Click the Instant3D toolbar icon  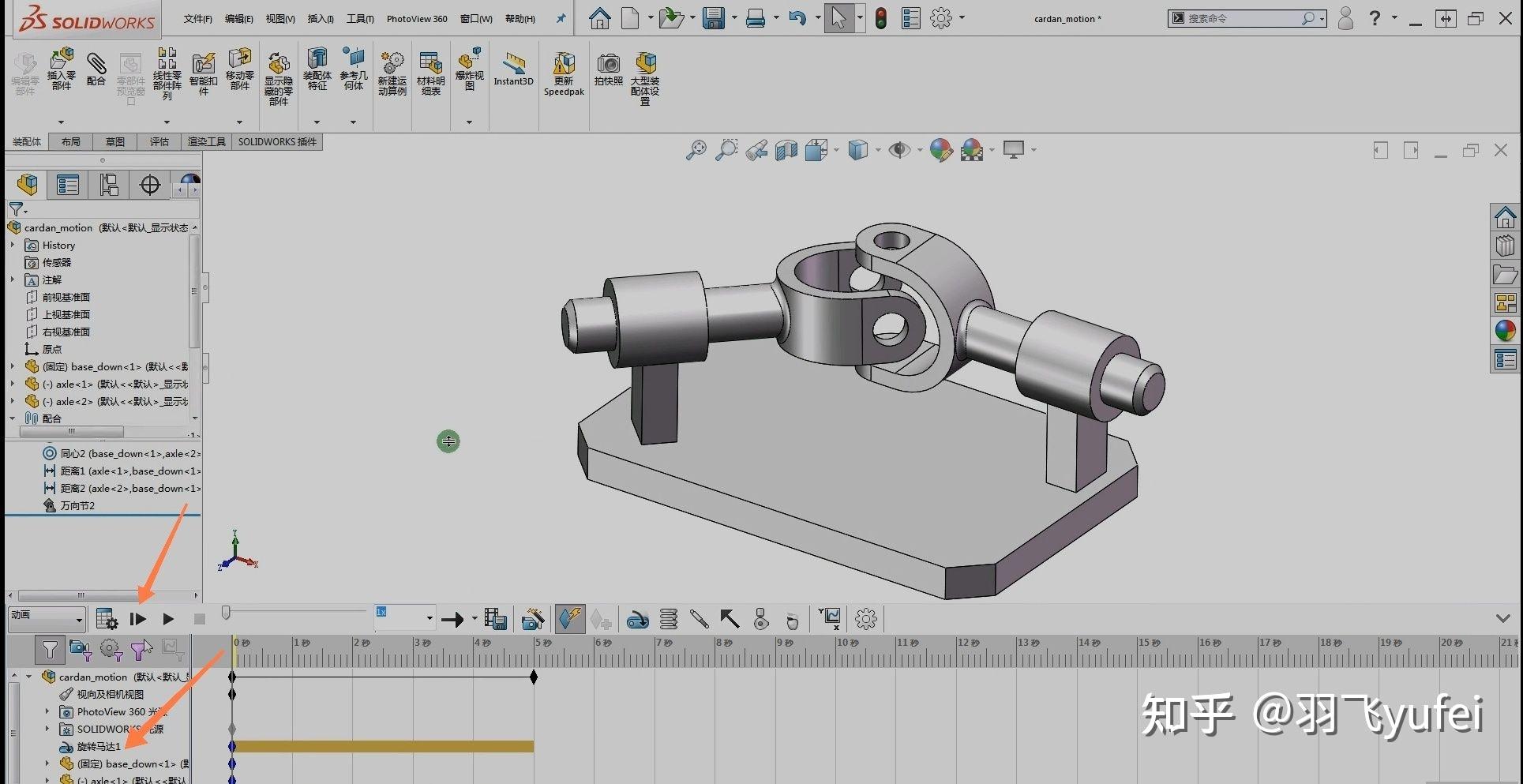[513, 71]
